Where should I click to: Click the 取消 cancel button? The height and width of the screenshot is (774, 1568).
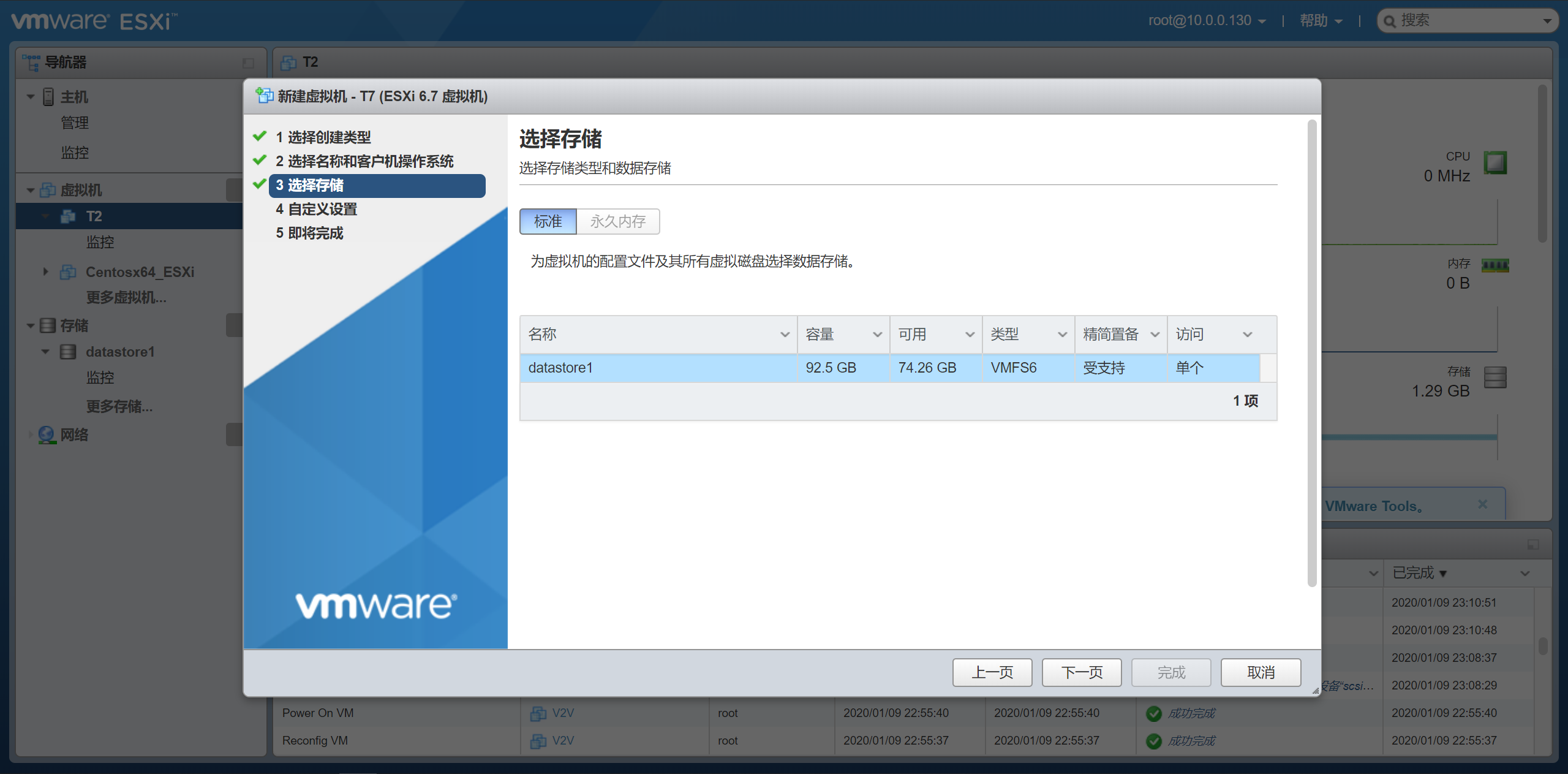(1261, 672)
